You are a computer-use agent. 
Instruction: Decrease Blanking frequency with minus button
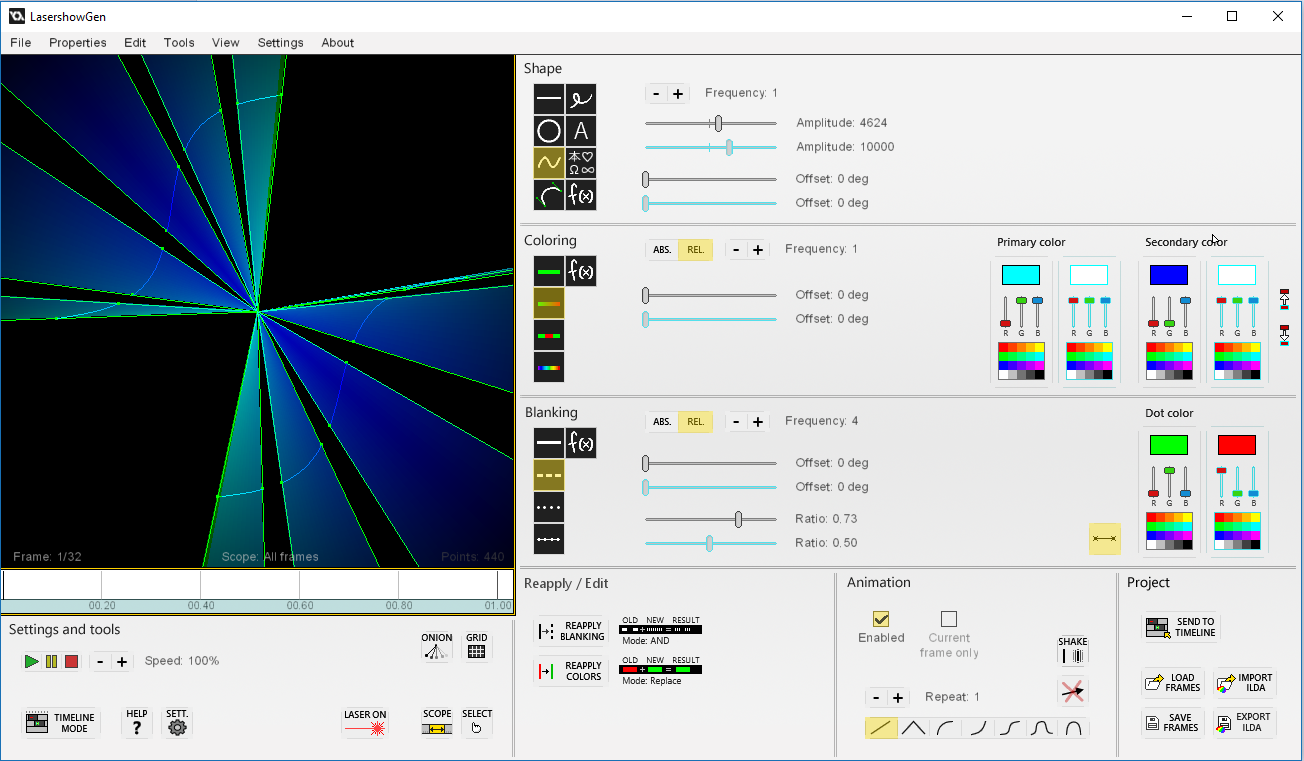point(736,422)
